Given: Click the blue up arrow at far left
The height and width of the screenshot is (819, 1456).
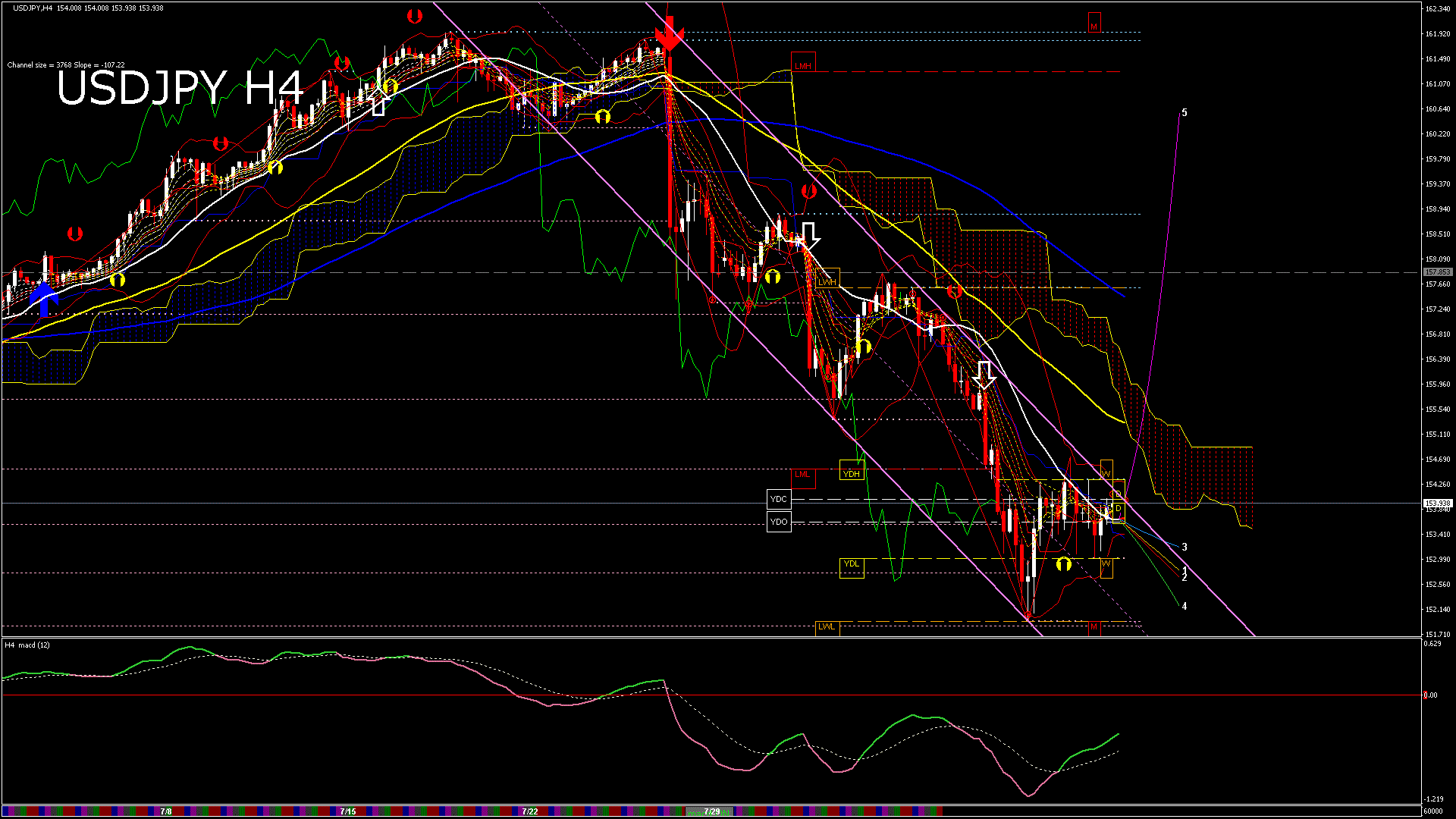Looking at the screenshot, I should coord(44,298).
